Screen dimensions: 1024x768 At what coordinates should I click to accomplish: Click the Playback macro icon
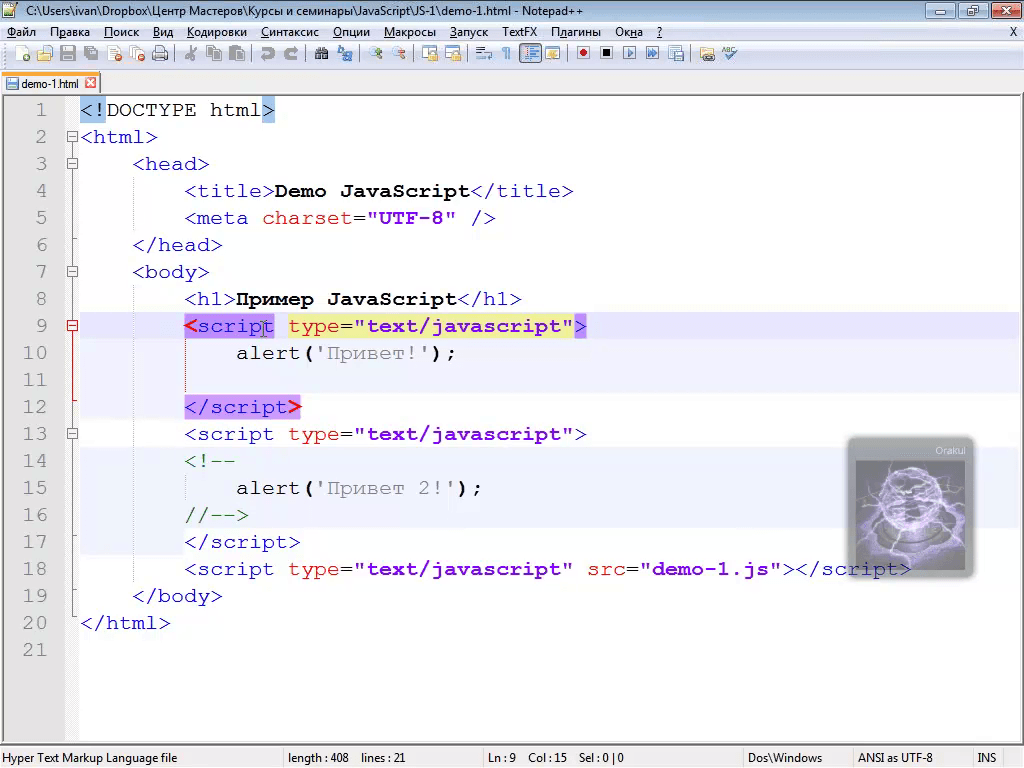pyautogui.click(x=629, y=54)
